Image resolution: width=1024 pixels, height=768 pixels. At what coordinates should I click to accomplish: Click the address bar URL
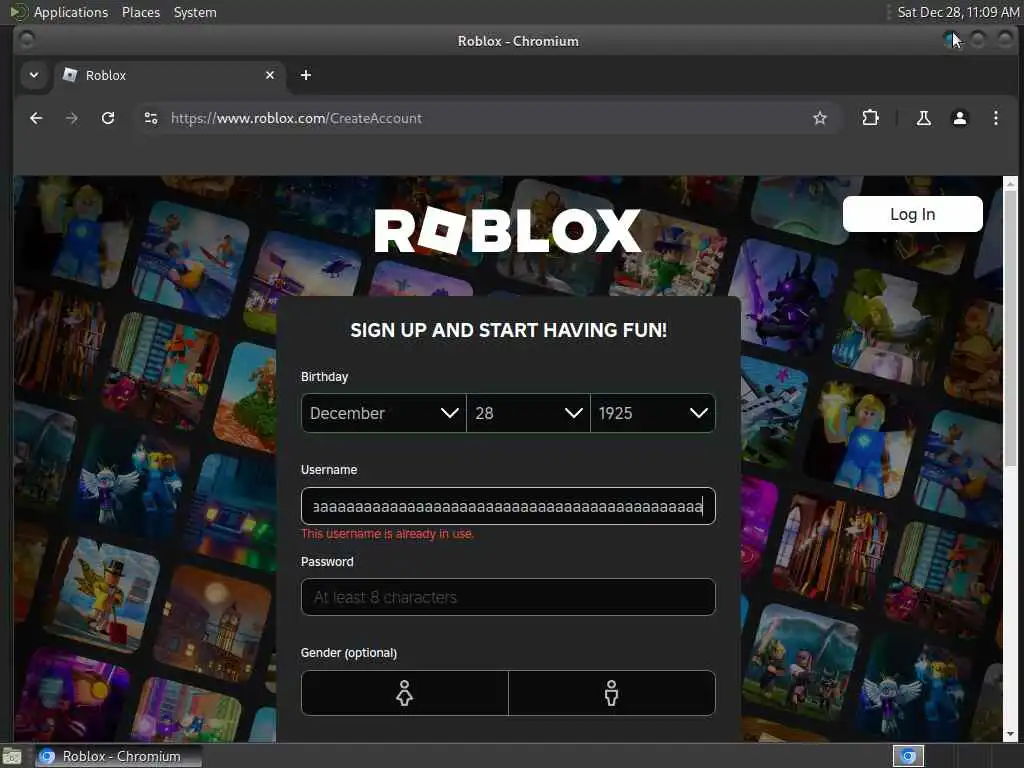(x=296, y=118)
